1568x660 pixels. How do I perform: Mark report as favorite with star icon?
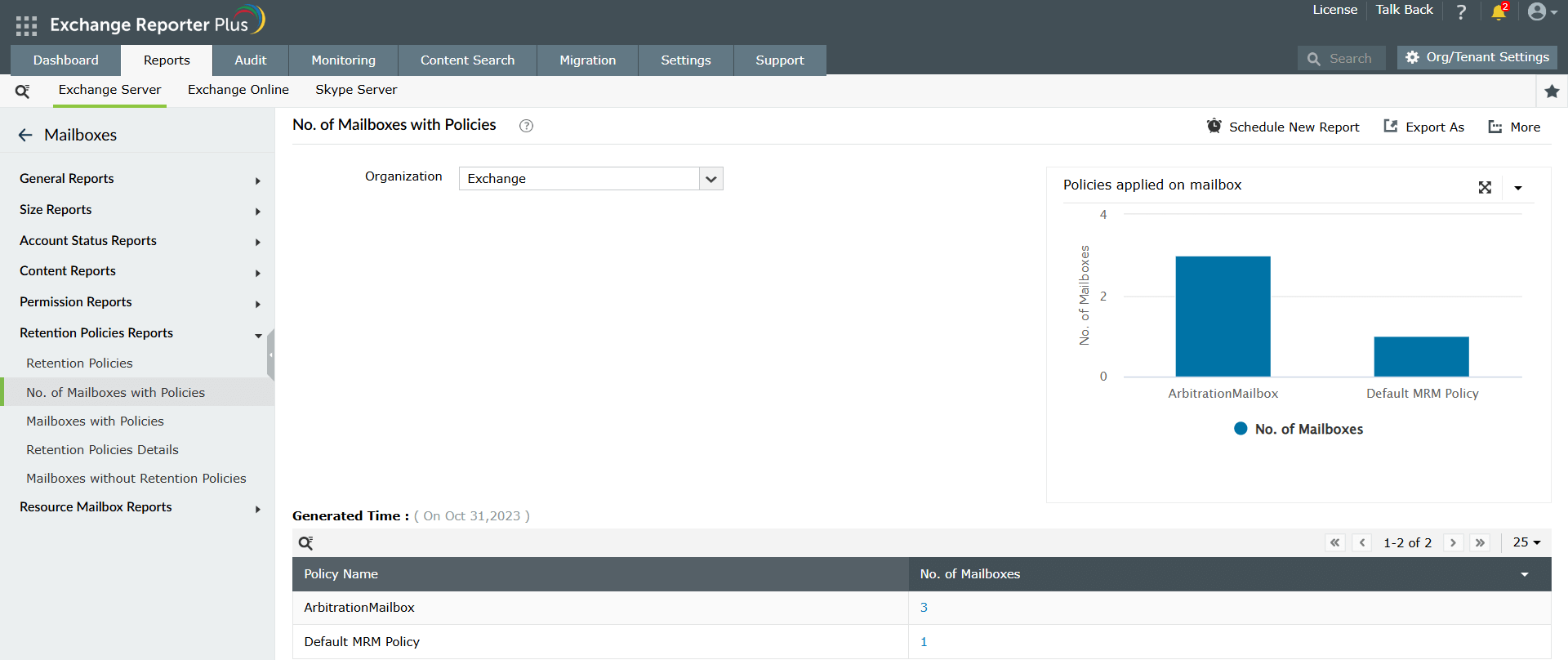click(x=1552, y=91)
